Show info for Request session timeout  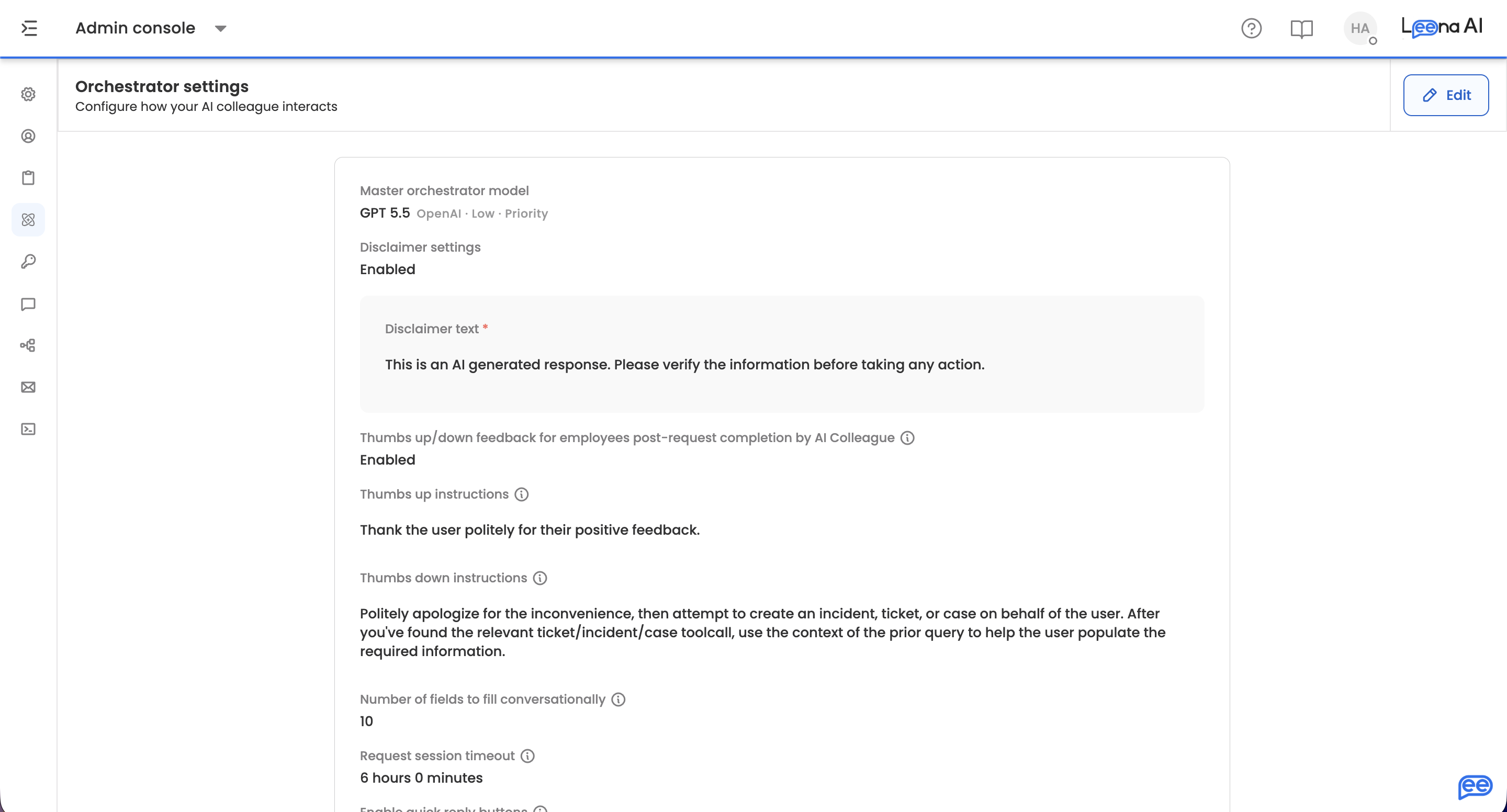[x=527, y=756]
